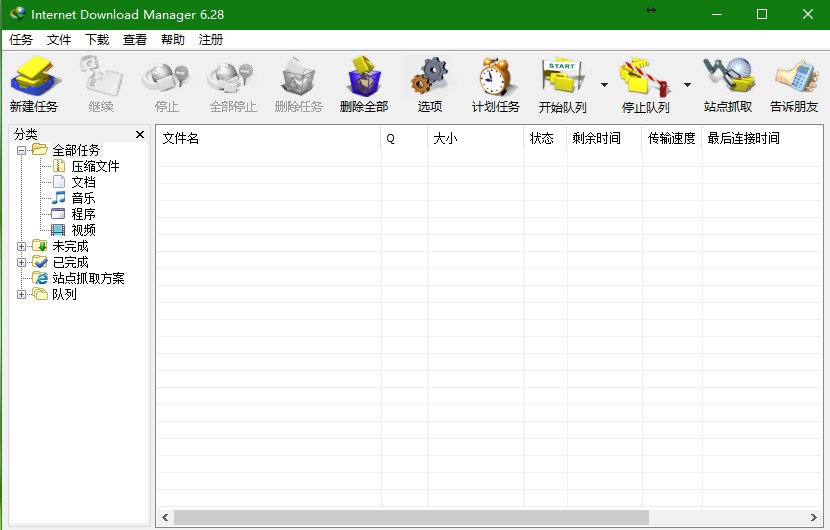Image resolution: width=830 pixels, height=530 pixels.
Task: Select the 文档 category
Action: pyautogui.click(x=84, y=182)
